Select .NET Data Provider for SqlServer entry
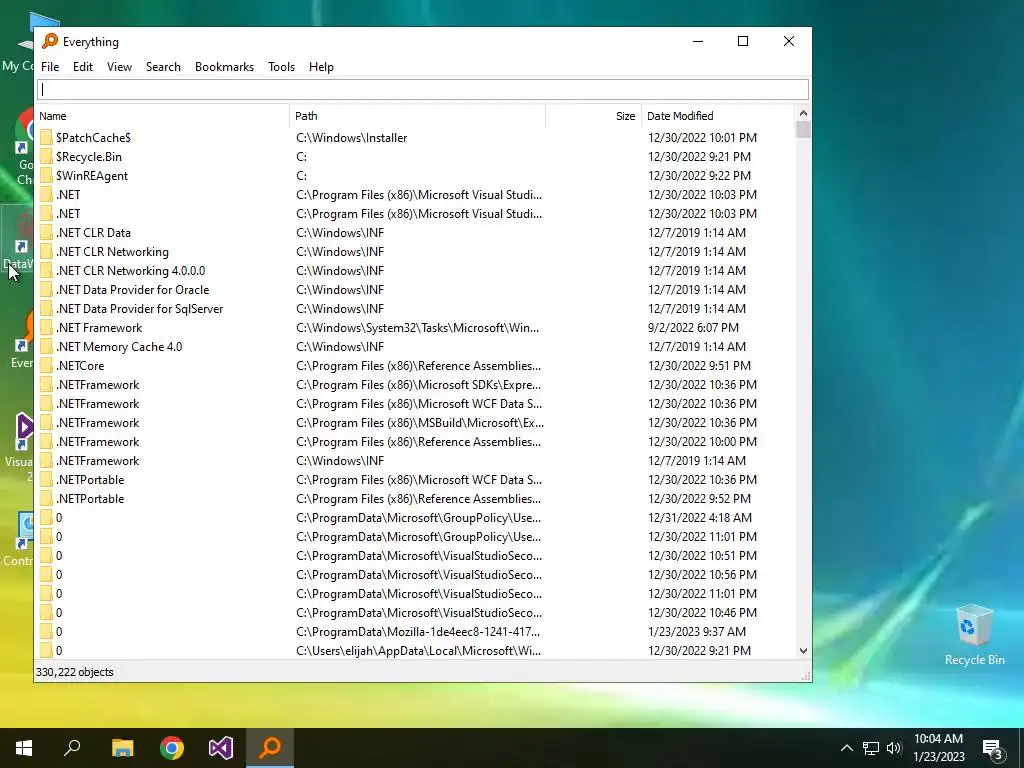This screenshot has width=1024, height=768. (140, 308)
